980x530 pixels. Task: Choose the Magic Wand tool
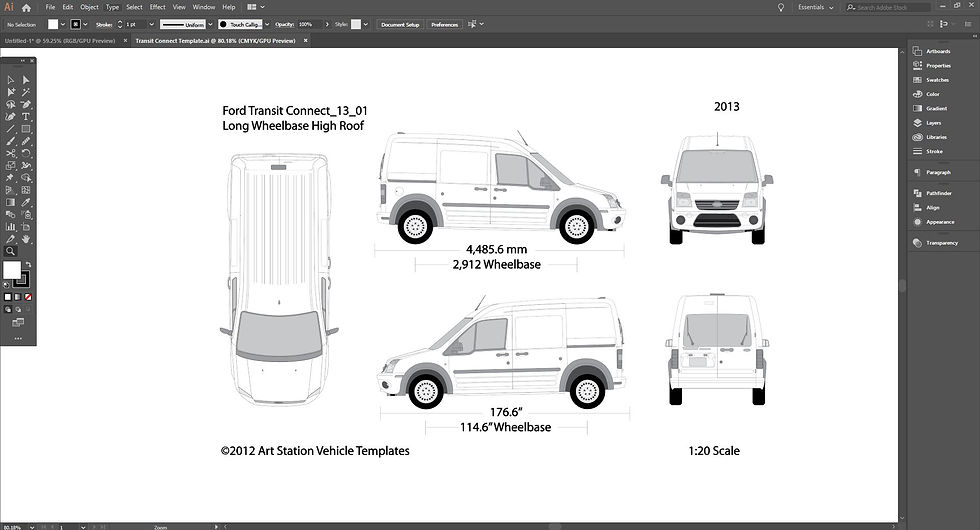(26, 92)
